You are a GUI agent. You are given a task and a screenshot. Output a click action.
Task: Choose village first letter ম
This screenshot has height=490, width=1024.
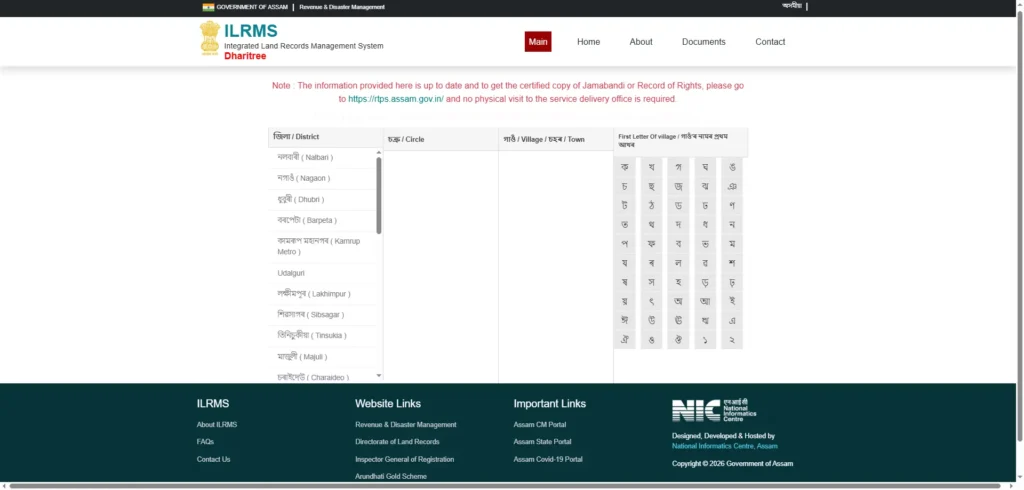pyautogui.click(x=732, y=244)
